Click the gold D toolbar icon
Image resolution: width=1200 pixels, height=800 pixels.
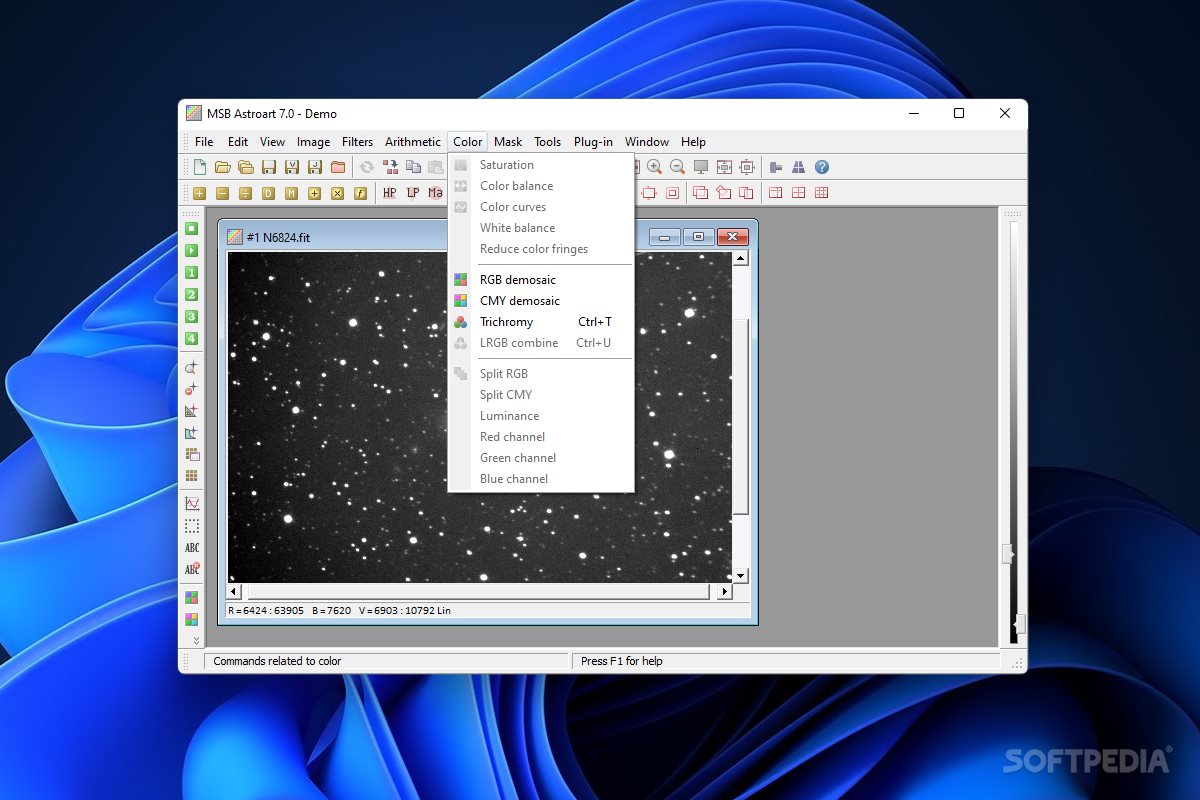(x=268, y=193)
